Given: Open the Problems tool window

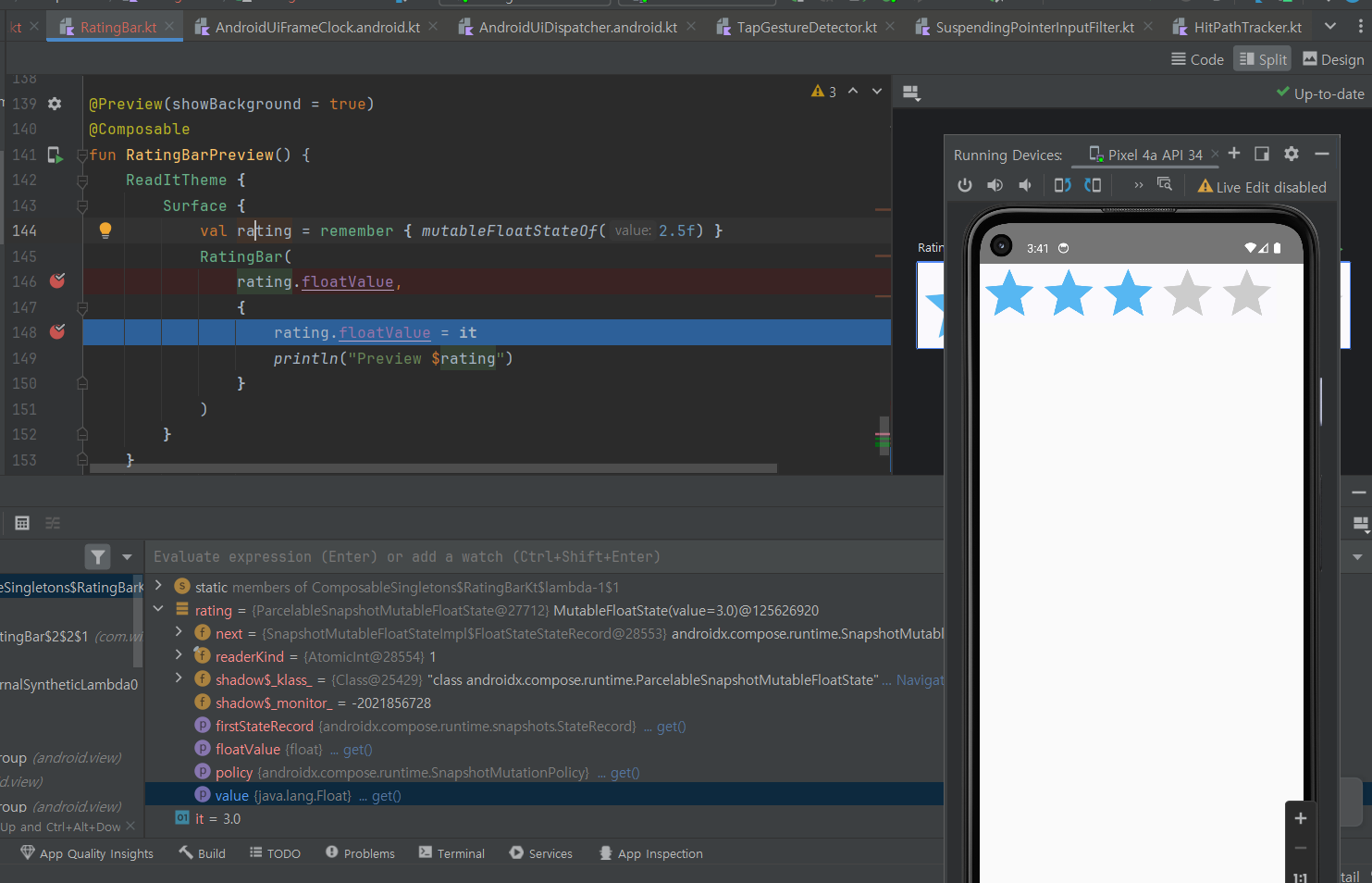Looking at the screenshot, I should [x=360, y=853].
